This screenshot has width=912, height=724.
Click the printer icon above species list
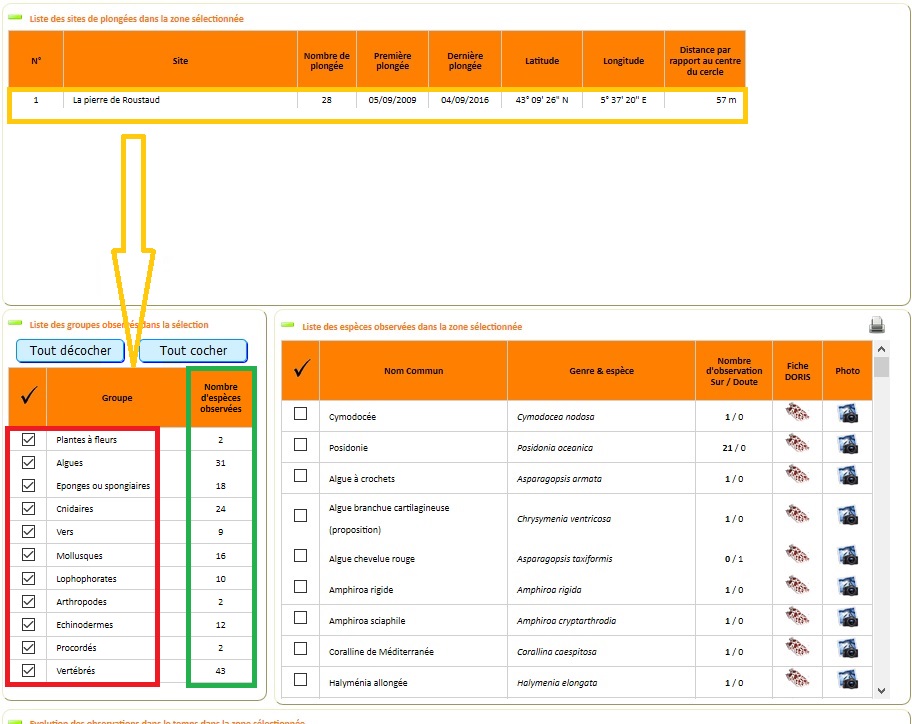[x=877, y=324]
